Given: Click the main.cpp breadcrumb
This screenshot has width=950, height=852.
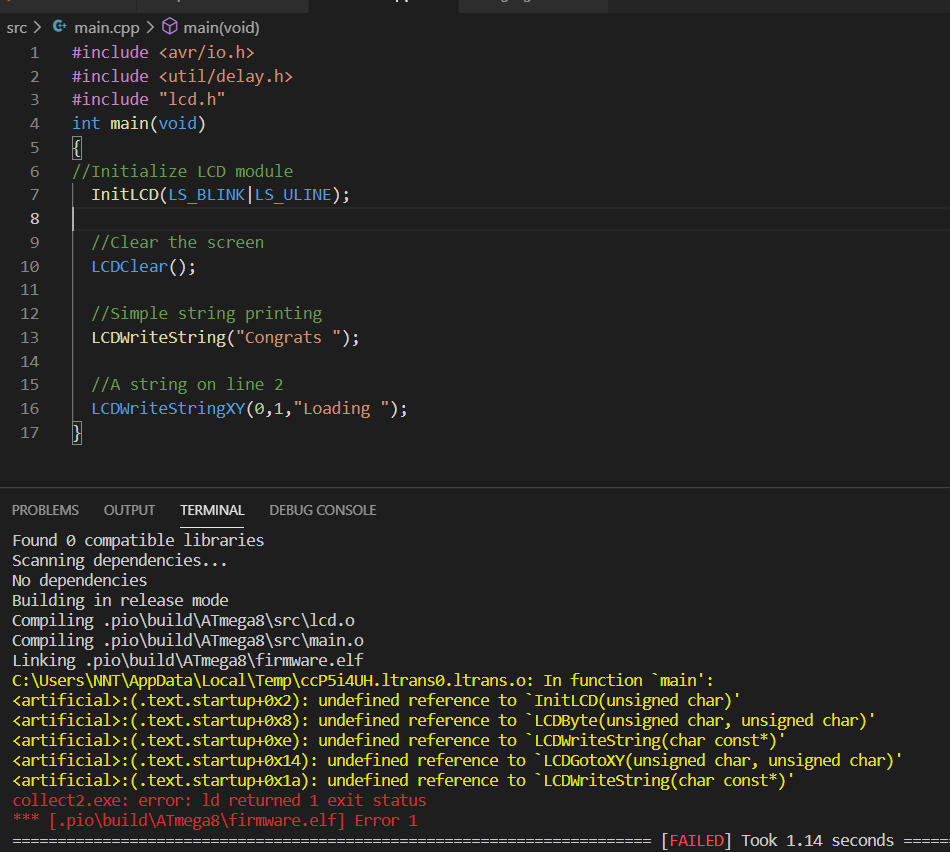Looking at the screenshot, I should 107,28.
